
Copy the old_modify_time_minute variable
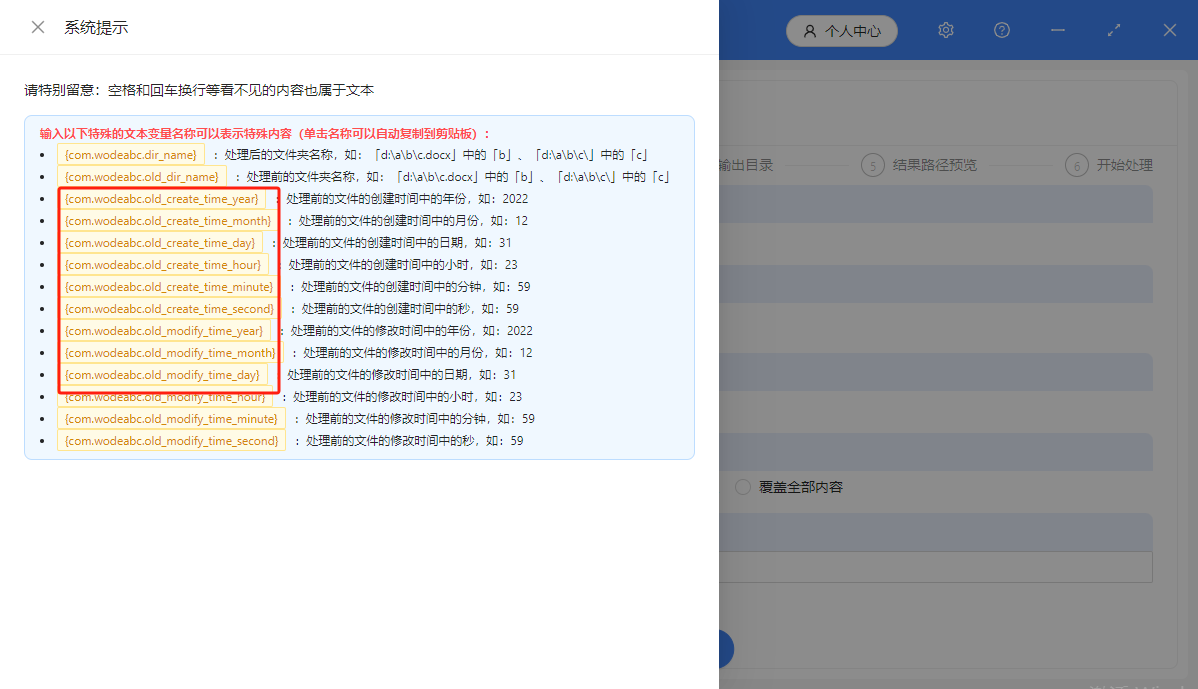170,418
